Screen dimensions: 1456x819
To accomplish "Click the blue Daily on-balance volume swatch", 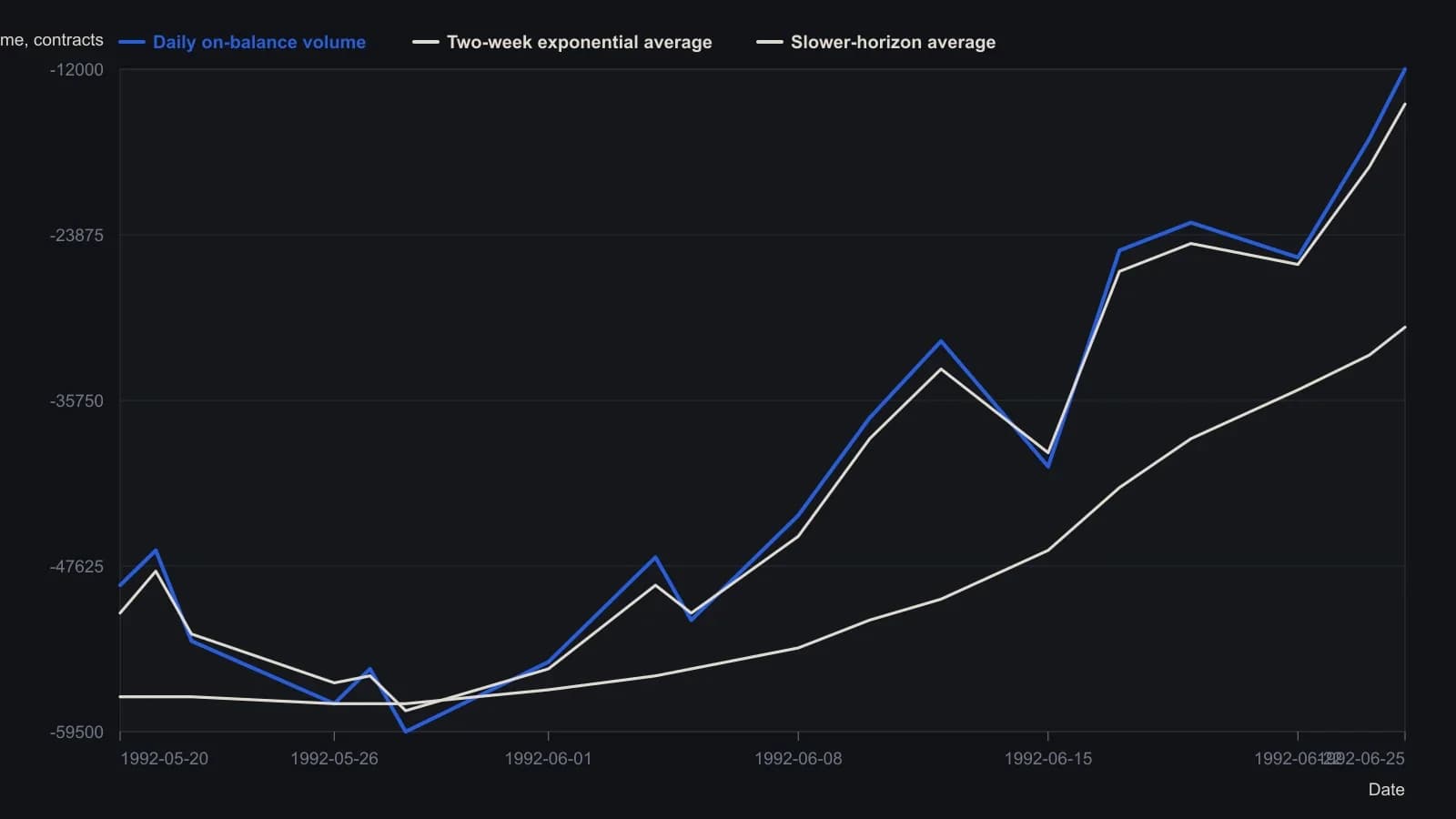I will [132, 42].
